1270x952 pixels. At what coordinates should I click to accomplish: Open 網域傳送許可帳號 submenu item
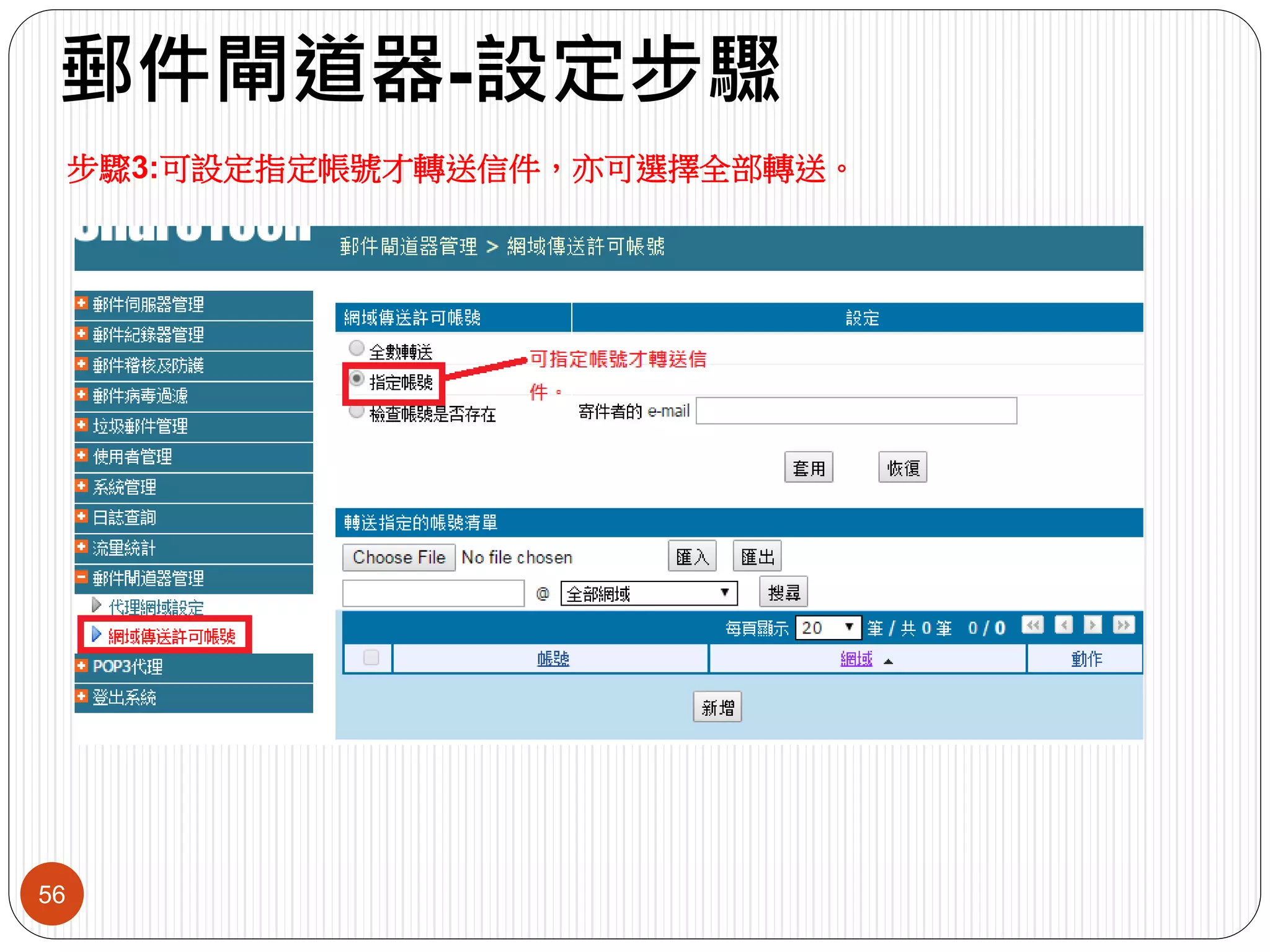click(172, 636)
